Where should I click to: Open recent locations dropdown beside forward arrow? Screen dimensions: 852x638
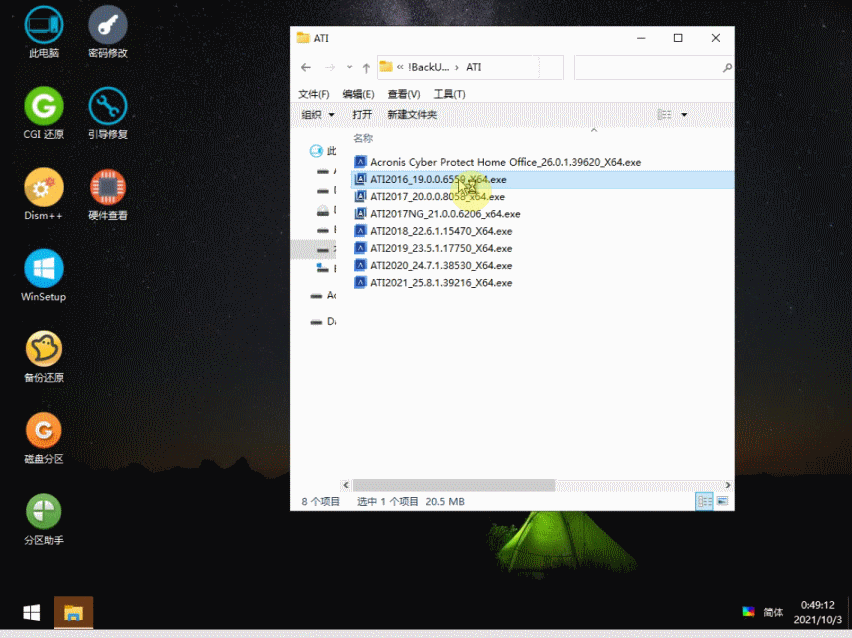click(x=349, y=68)
